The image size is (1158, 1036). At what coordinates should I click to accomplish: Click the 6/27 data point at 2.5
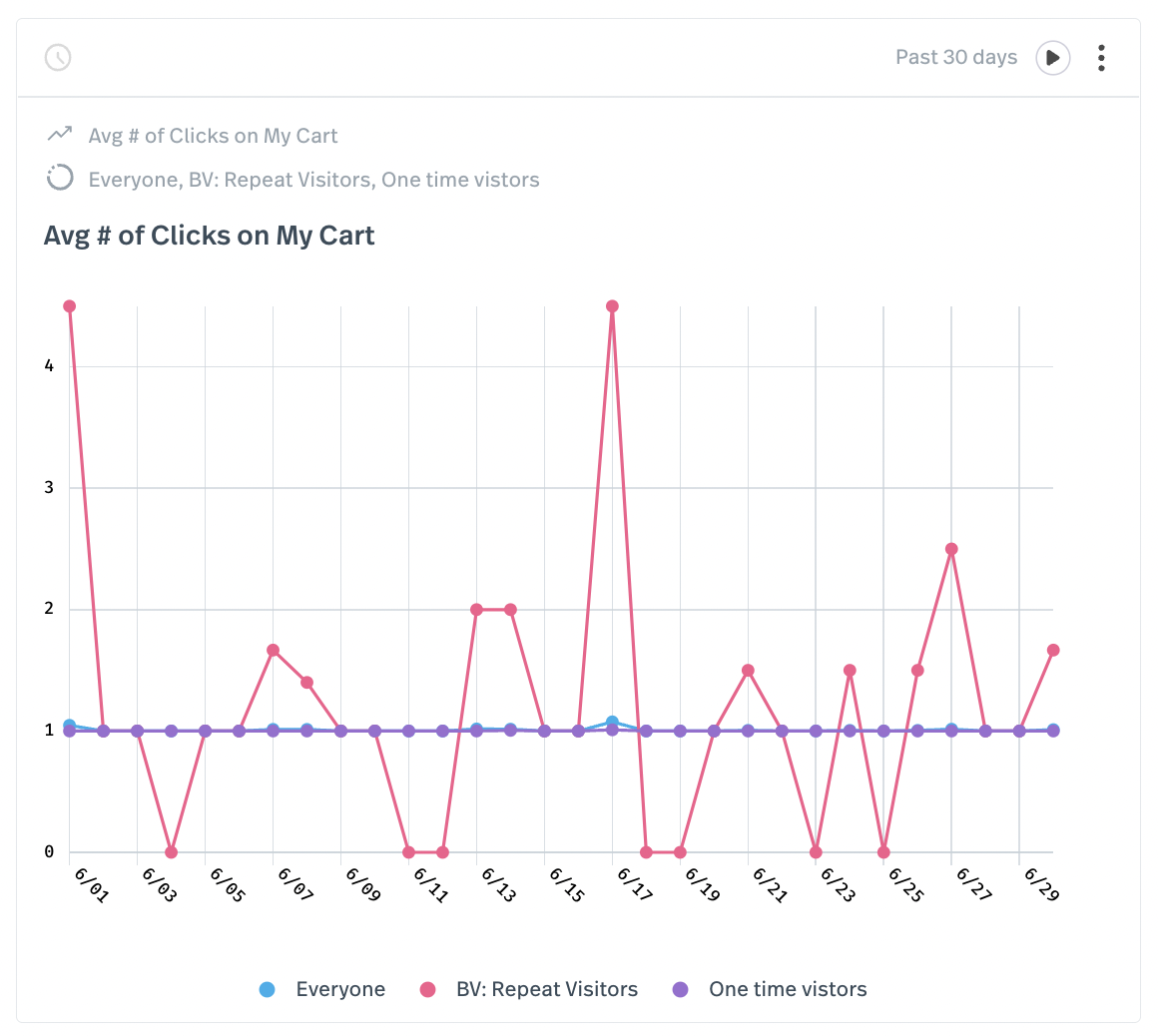click(x=951, y=549)
